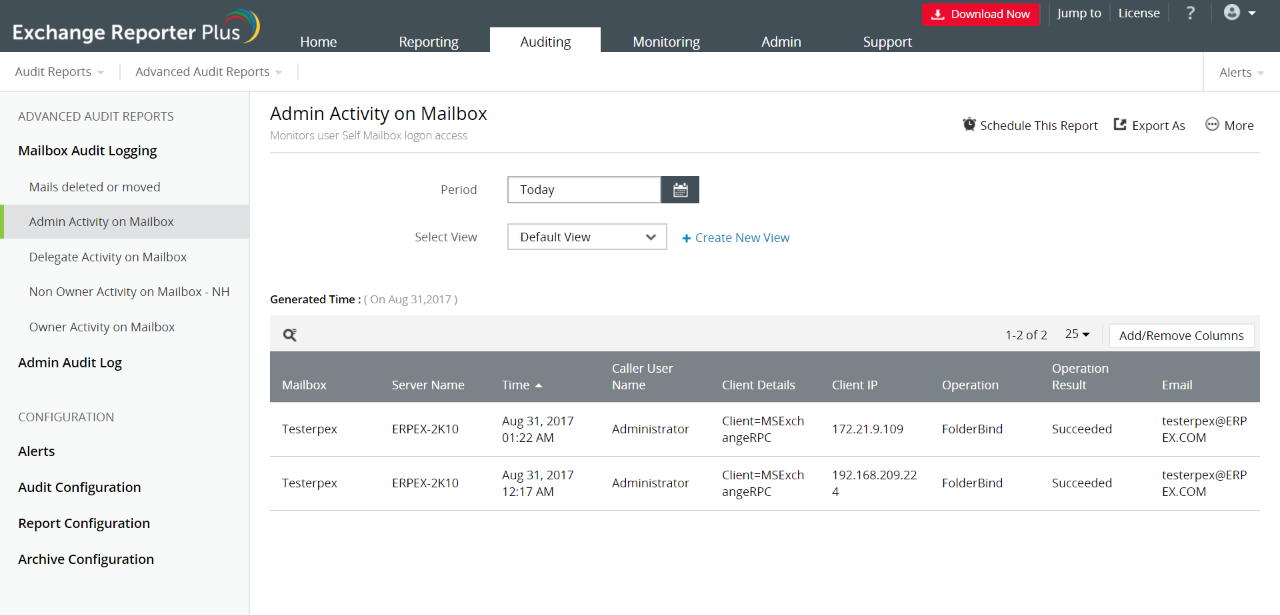Viewport: 1280px width, 615px height.
Task: Expand Mailbox Audit Logging in sidebar
Action: [87, 151]
